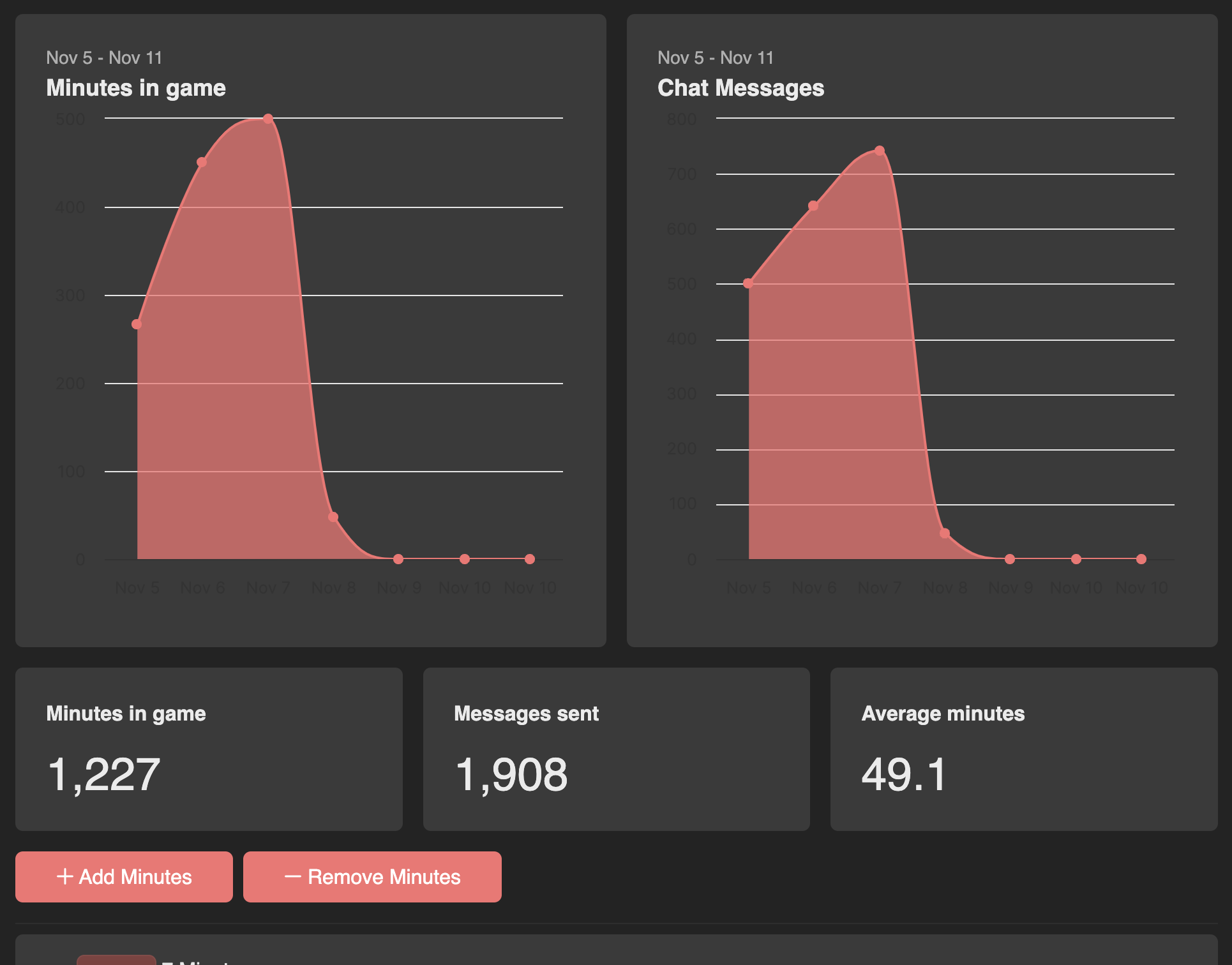The width and height of the screenshot is (1232, 965).
Task: Select Nov 6 point on Chat Messages chart
Action: 813,206
